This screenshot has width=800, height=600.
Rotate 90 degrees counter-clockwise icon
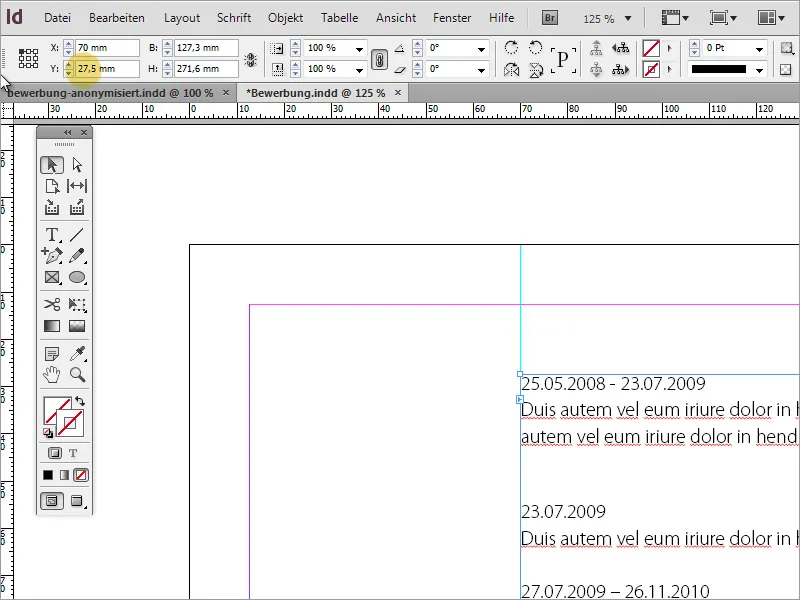click(535, 48)
